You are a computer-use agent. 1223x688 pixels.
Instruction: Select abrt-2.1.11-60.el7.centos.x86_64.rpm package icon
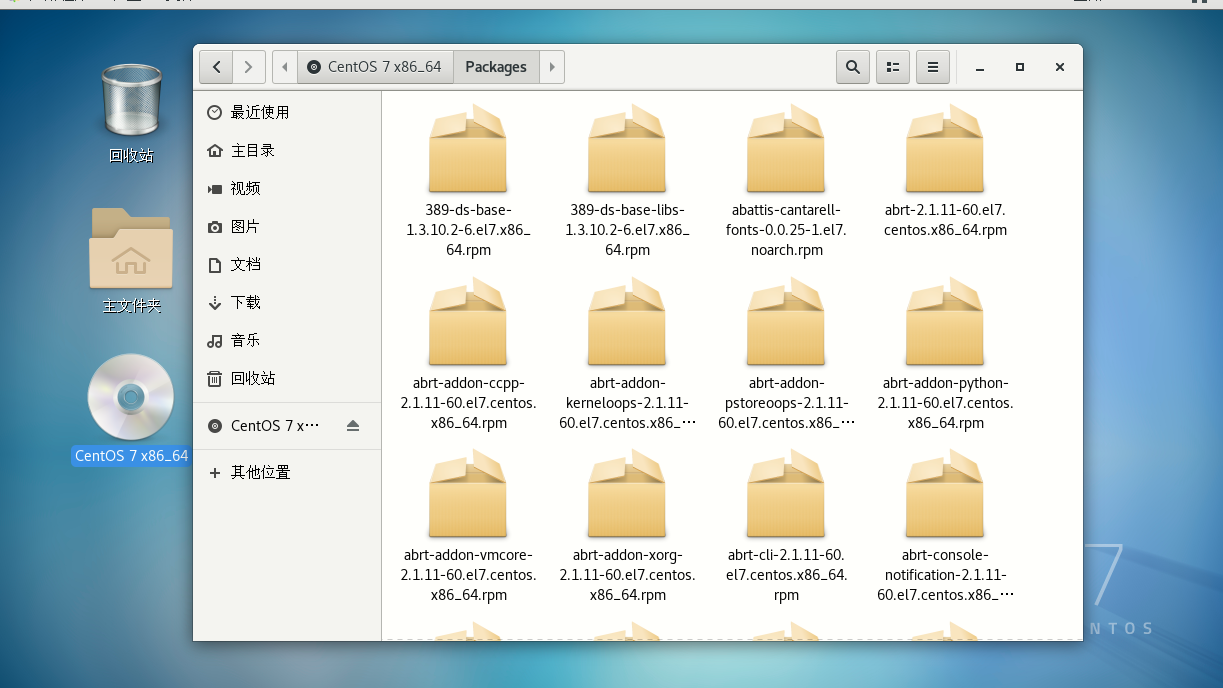[x=945, y=148]
